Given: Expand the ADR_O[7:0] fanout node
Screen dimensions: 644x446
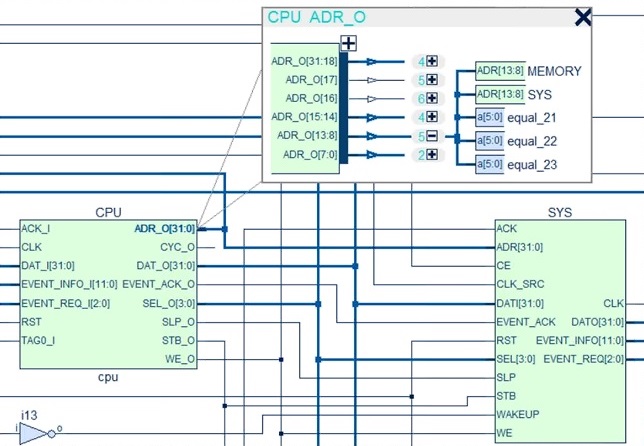Looking at the screenshot, I should [432, 155].
